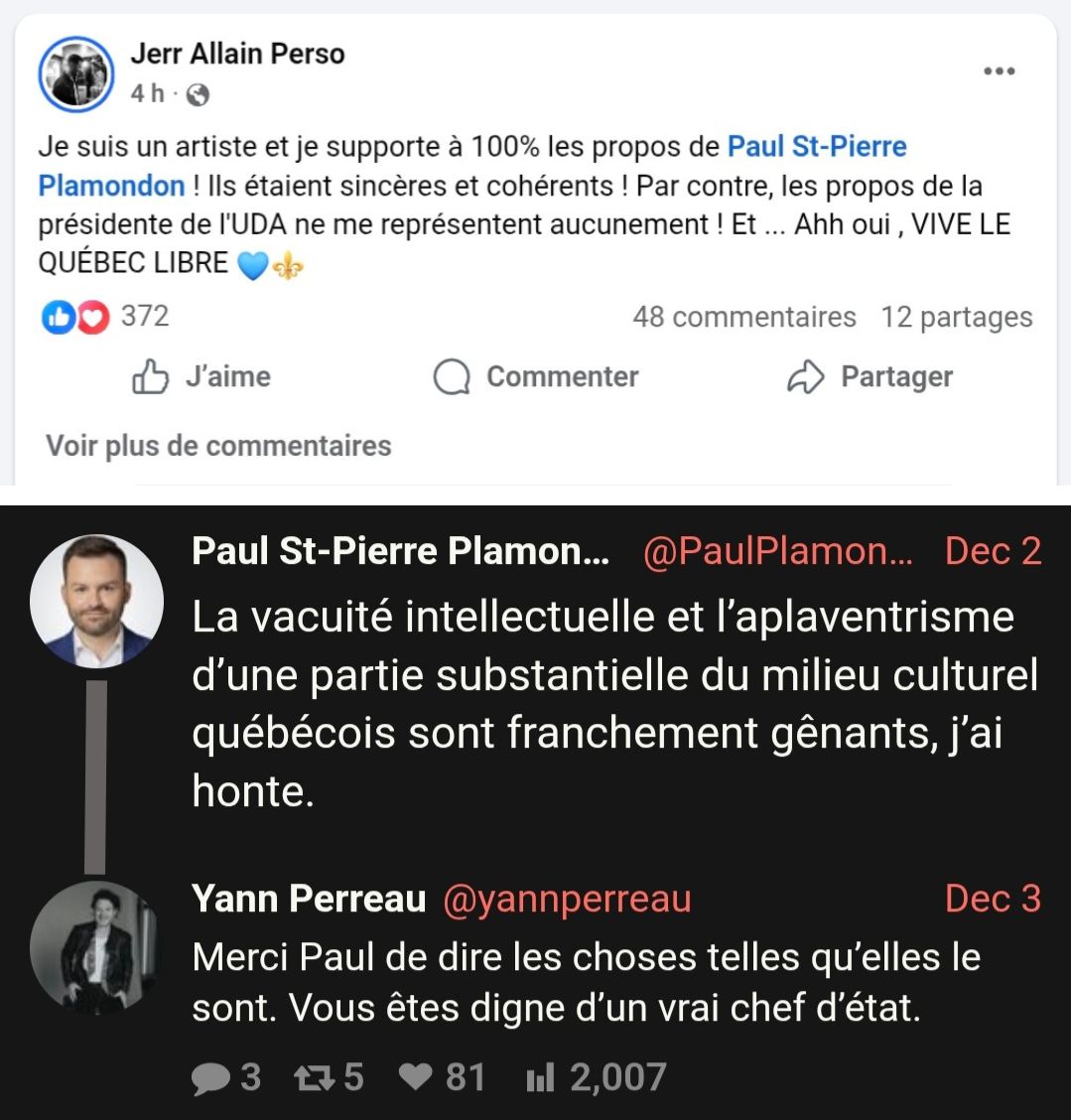Open the 48 commentaires link
Viewport: 1071px width, 1120px height.
743,317
